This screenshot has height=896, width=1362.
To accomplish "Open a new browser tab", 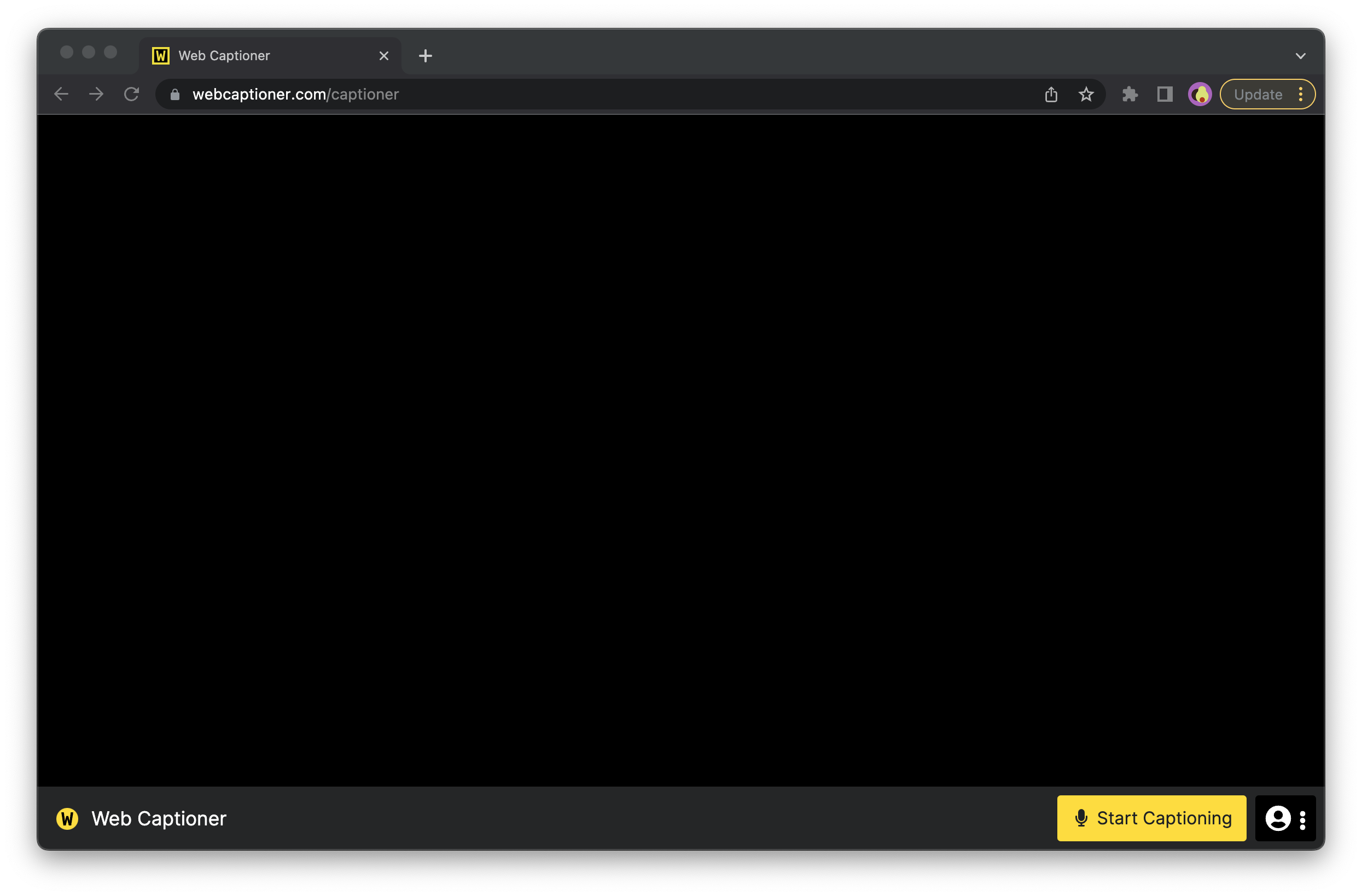I will [425, 55].
